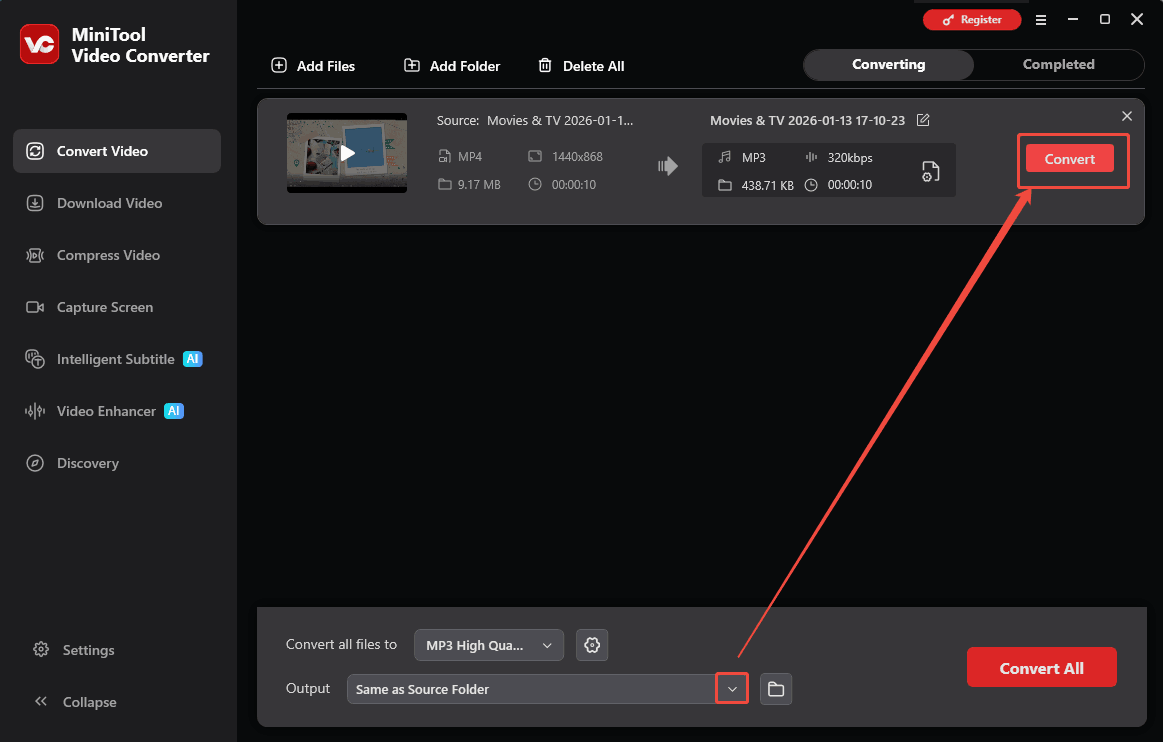The height and width of the screenshot is (742, 1163).
Task: Click the source duration 00:00:10 next to 9.17 MB
Action: coord(573,185)
